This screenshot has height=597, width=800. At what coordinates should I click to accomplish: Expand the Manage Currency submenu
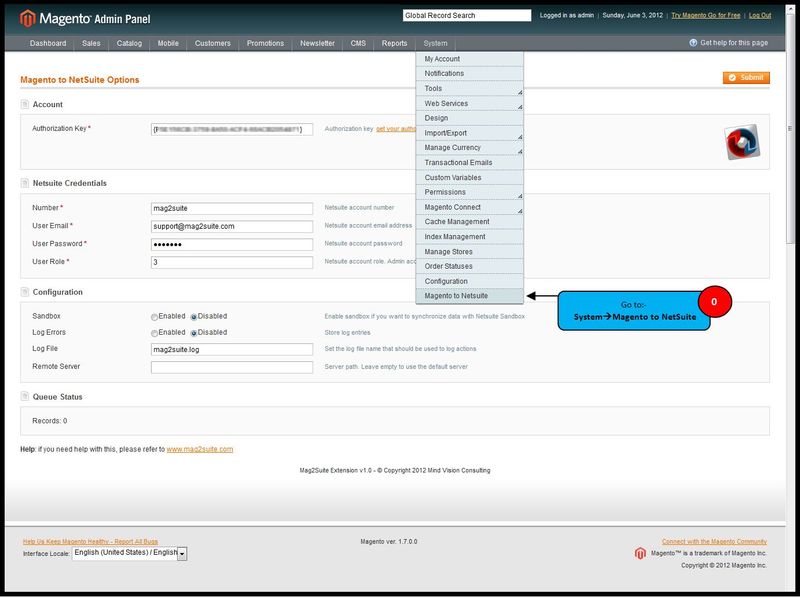[x=469, y=147]
